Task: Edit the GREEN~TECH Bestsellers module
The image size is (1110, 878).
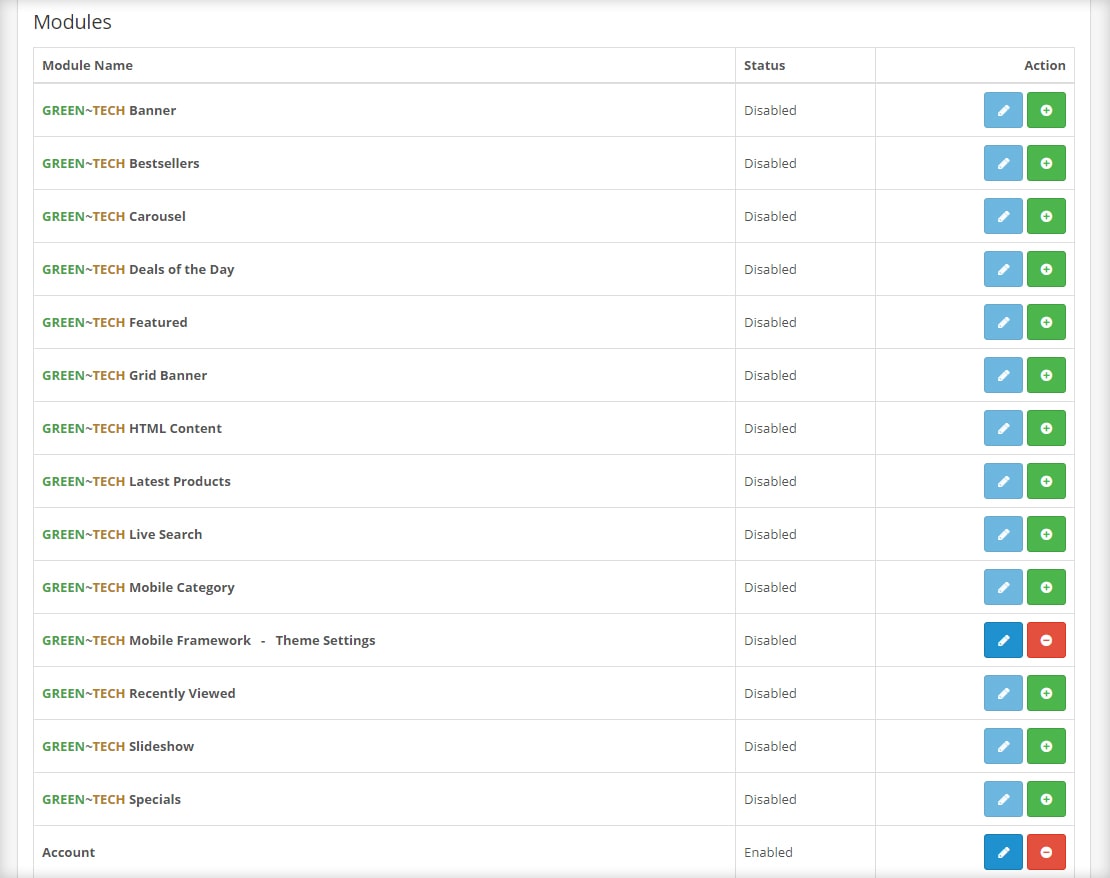Action: point(1003,163)
